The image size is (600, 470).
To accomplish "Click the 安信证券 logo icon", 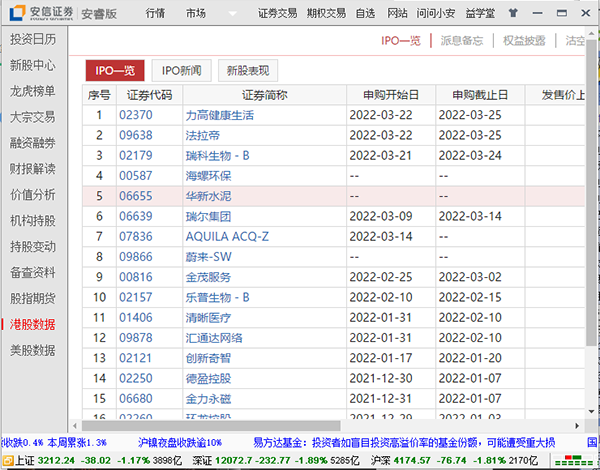I will click(x=17, y=13).
